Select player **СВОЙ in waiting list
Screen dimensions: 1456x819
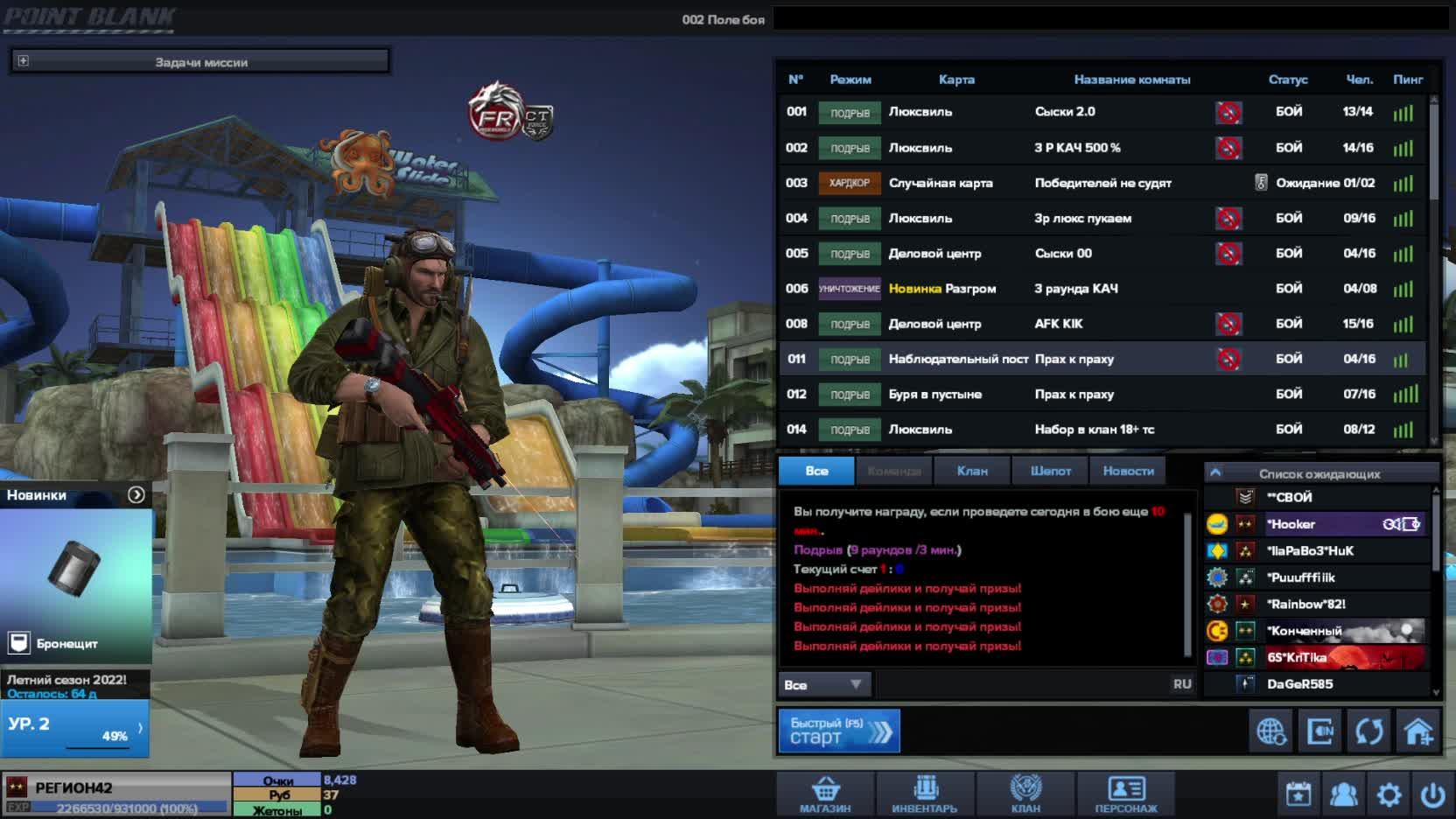1316,497
